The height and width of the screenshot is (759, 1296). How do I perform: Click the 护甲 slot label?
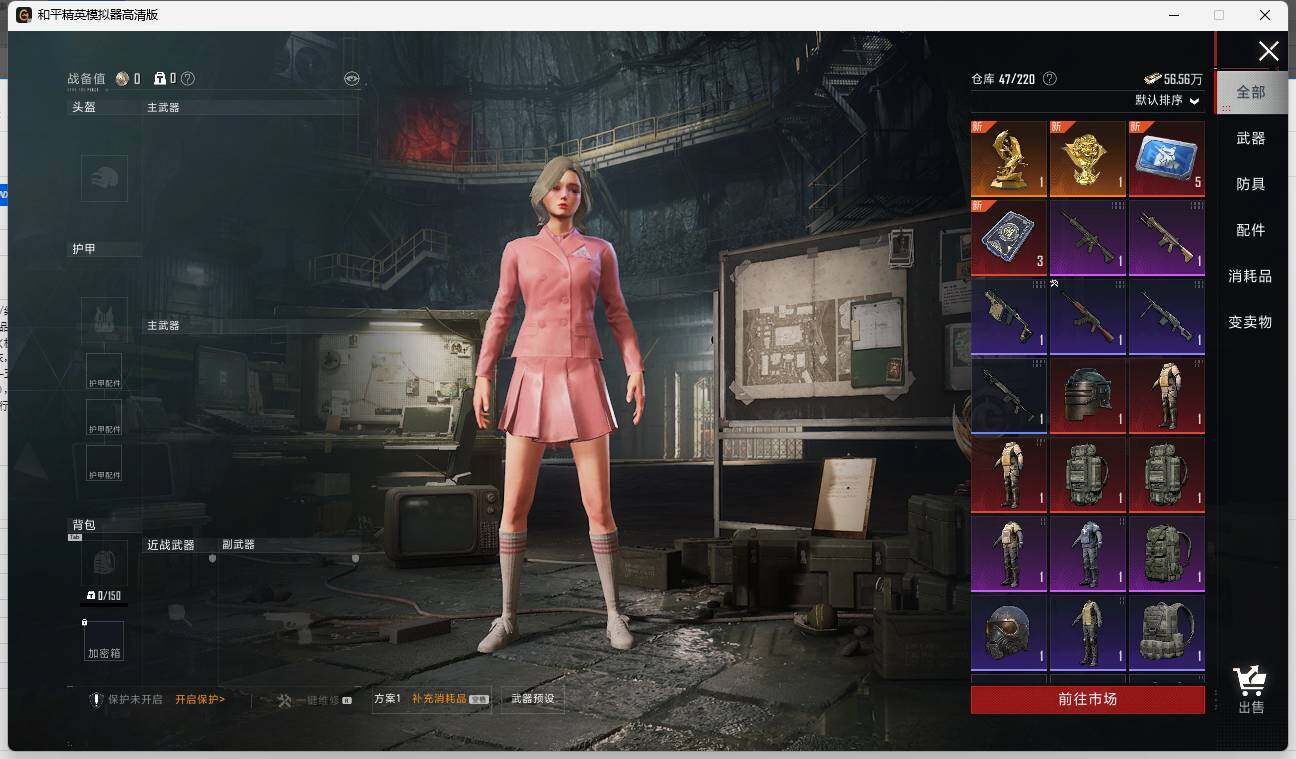click(84, 249)
